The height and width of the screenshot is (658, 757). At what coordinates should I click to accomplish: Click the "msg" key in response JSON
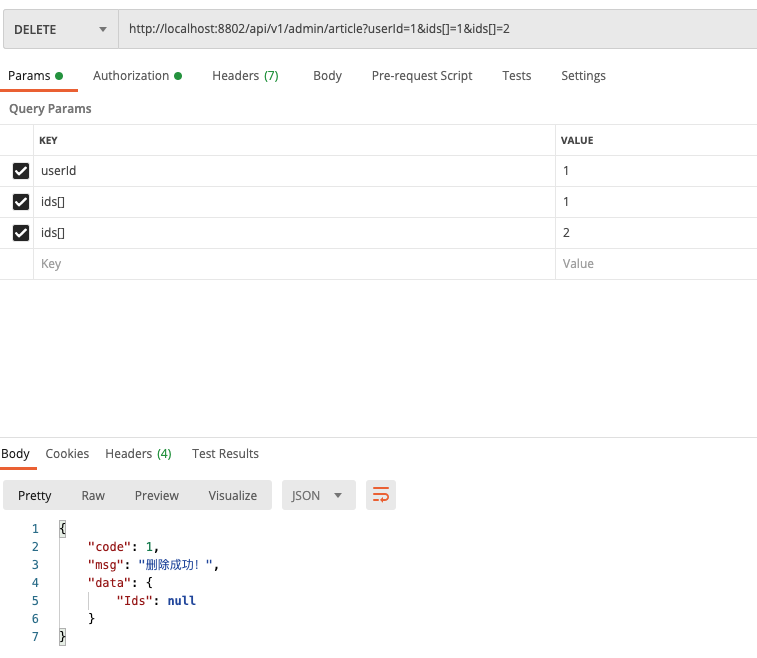click(105, 565)
